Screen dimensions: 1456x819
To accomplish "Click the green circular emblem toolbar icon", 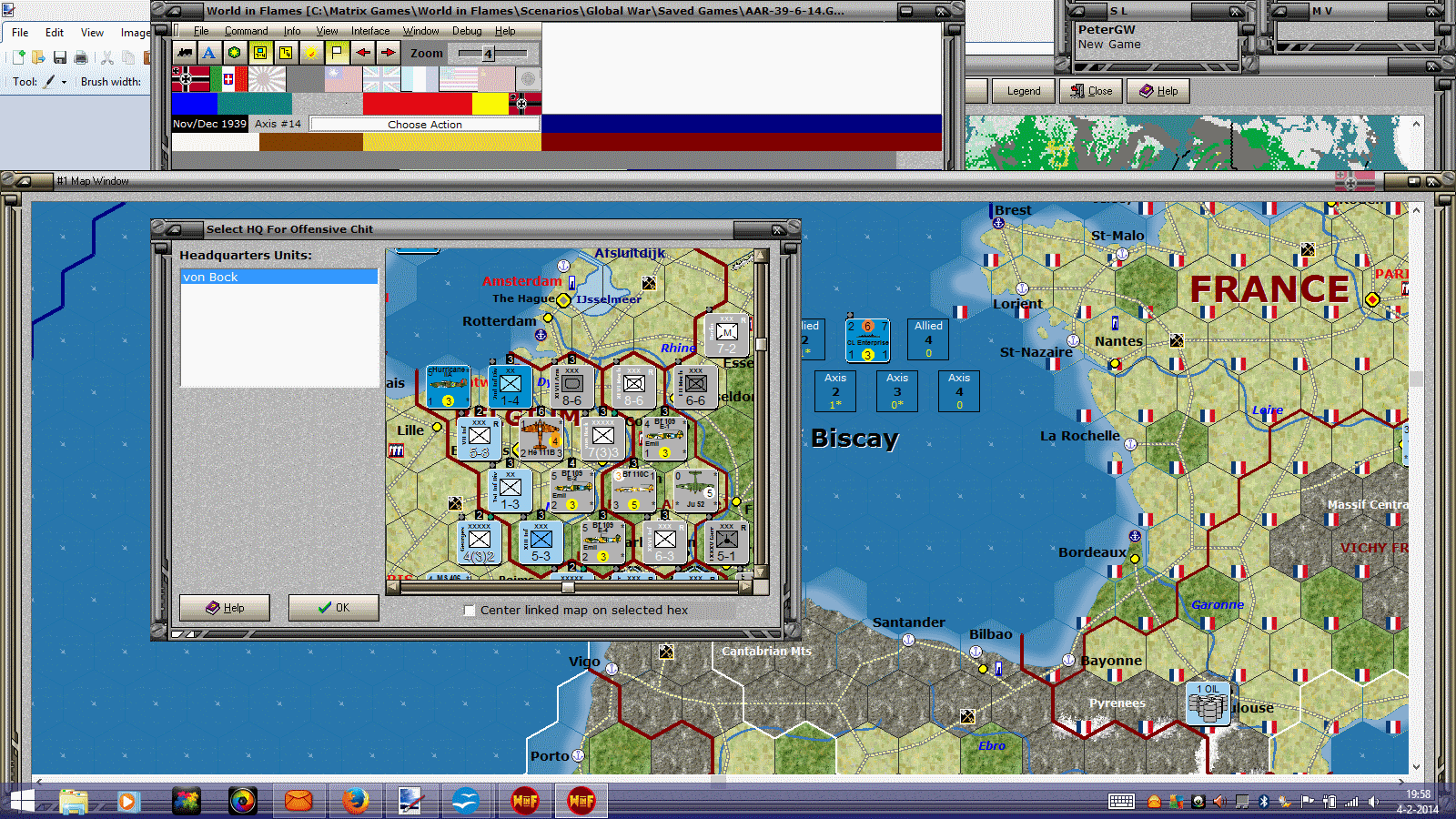I will click(235, 53).
